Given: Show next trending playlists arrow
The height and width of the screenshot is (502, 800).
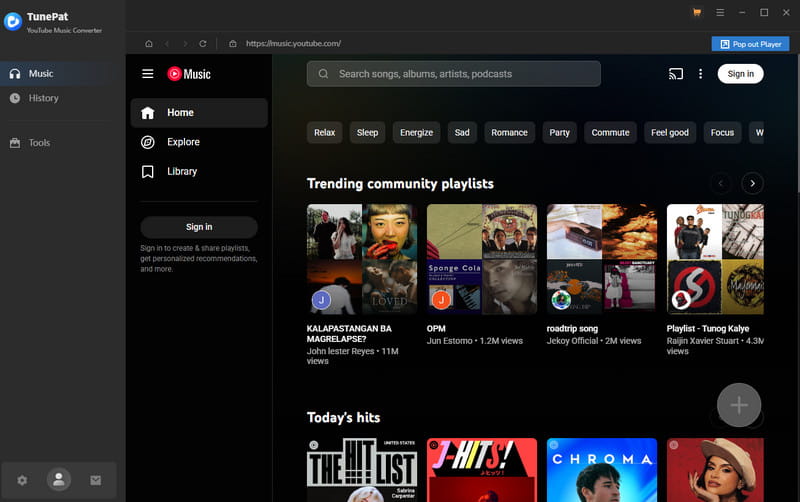Looking at the screenshot, I should (x=752, y=183).
